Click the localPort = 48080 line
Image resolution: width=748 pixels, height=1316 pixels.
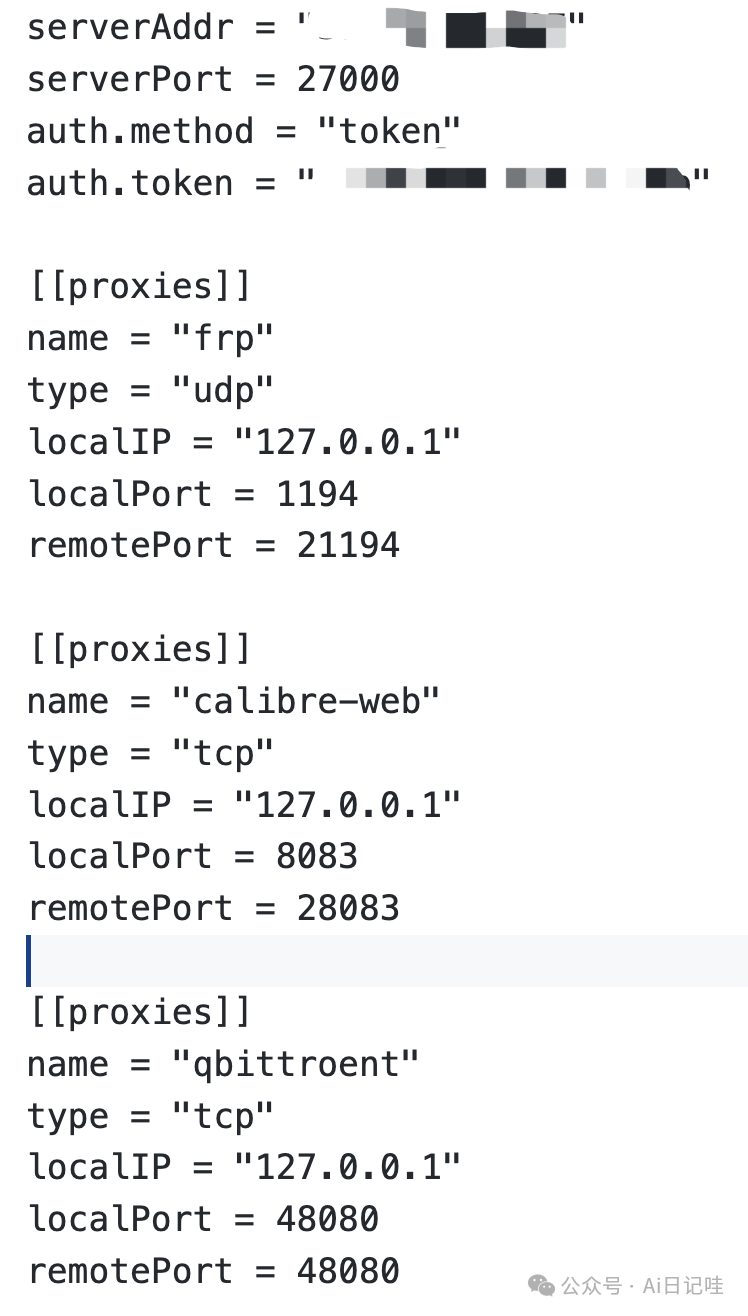[x=203, y=1220]
